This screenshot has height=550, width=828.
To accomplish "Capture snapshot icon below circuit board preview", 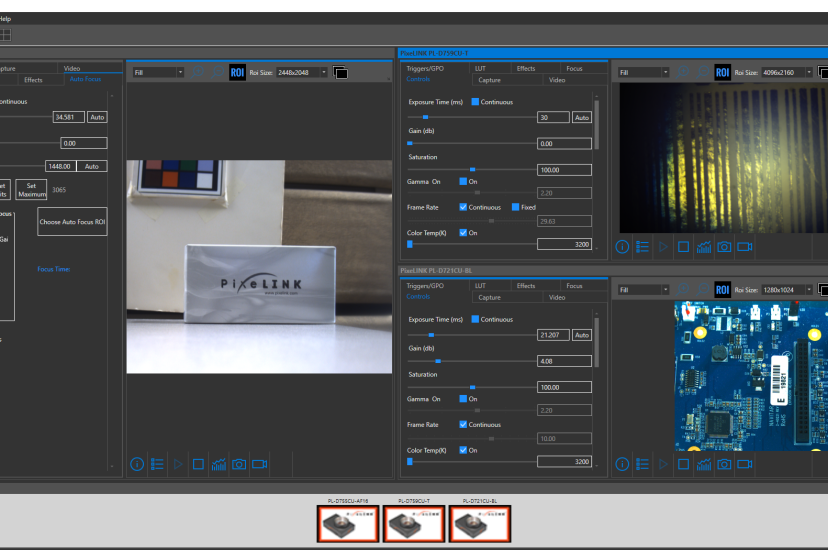I will click(x=724, y=464).
